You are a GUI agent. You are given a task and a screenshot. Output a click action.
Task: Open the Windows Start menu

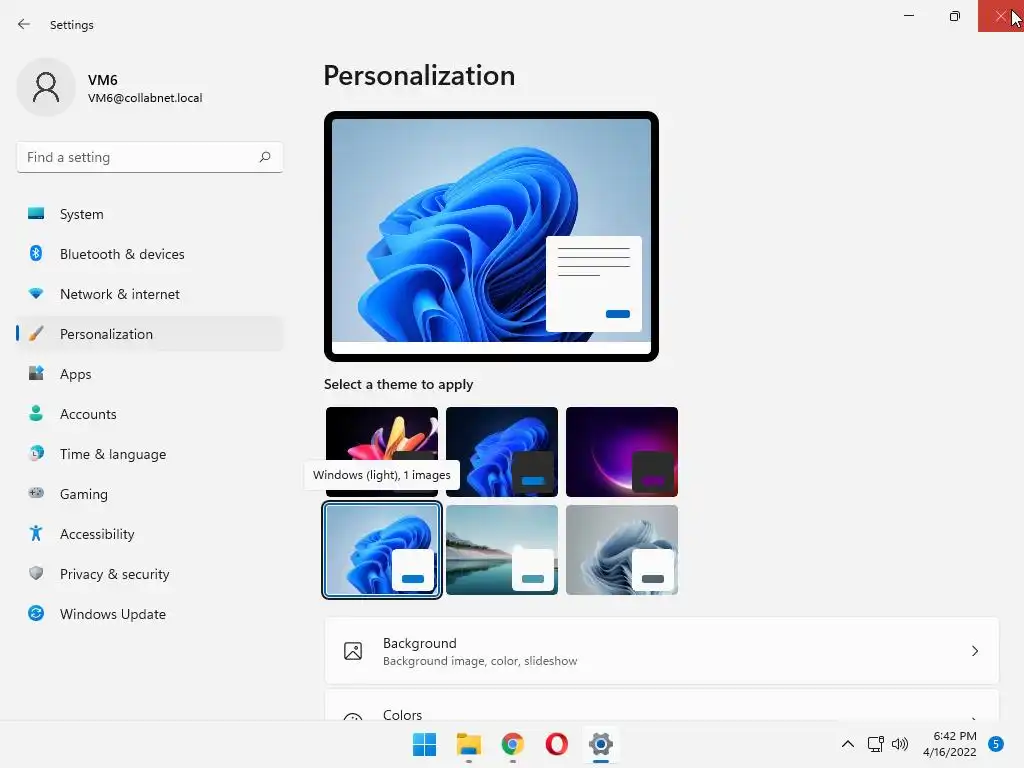coord(424,744)
